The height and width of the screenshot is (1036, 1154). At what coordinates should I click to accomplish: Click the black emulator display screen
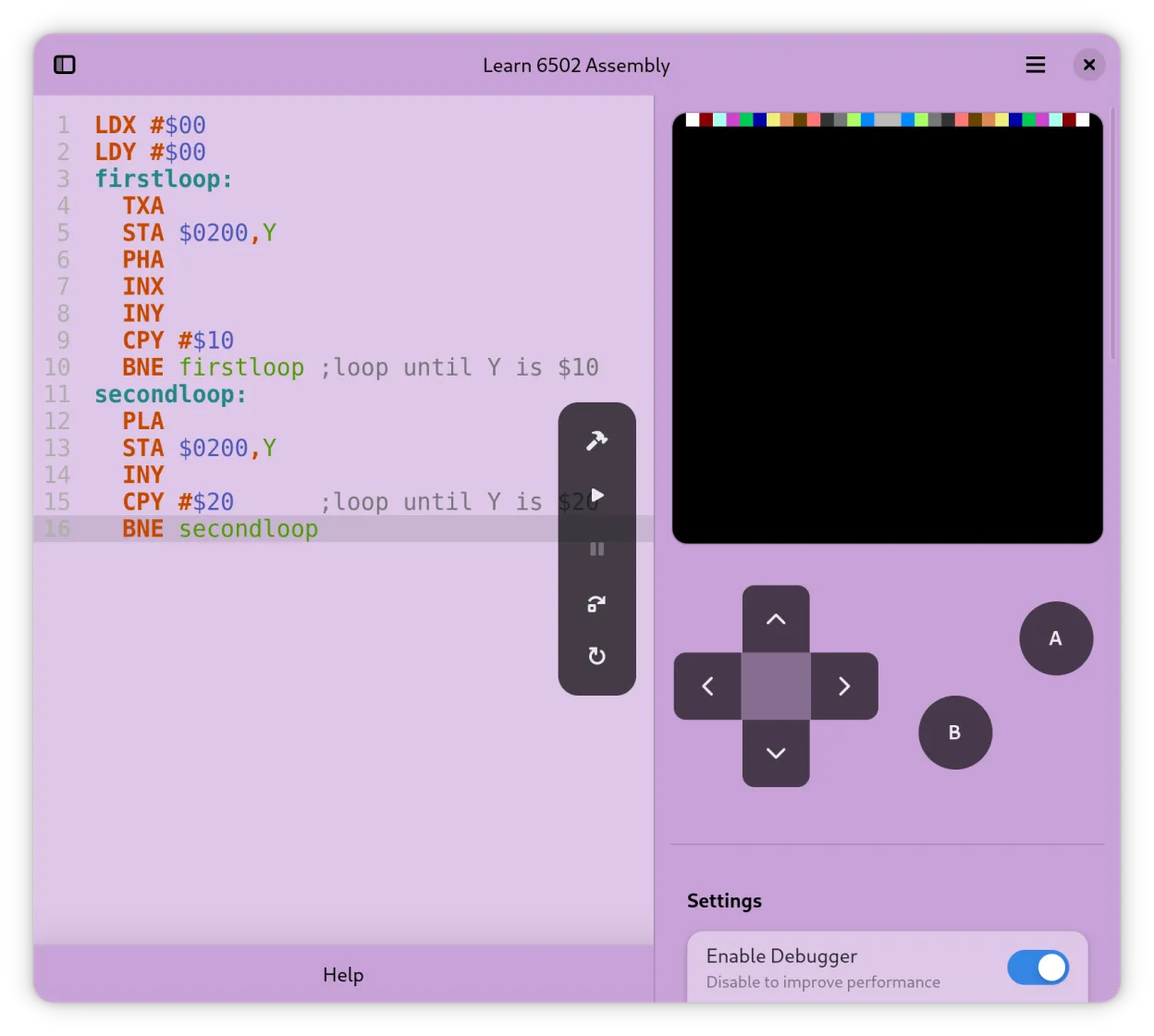pyautogui.click(x=887, y=328)
